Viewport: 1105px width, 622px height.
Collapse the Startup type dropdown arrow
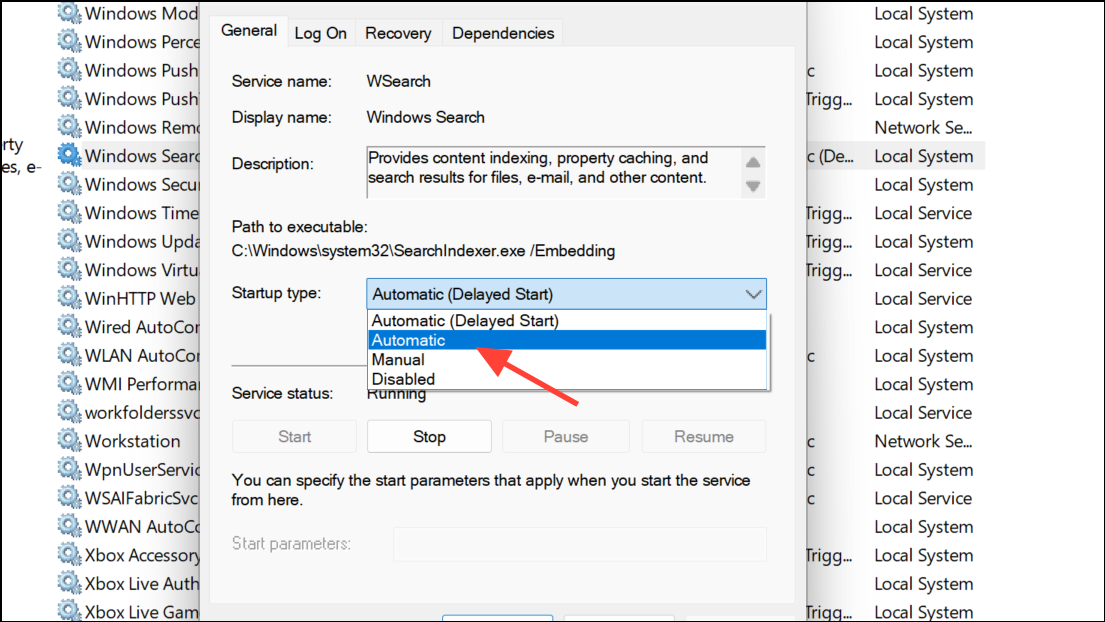click(x=753, y=294)
